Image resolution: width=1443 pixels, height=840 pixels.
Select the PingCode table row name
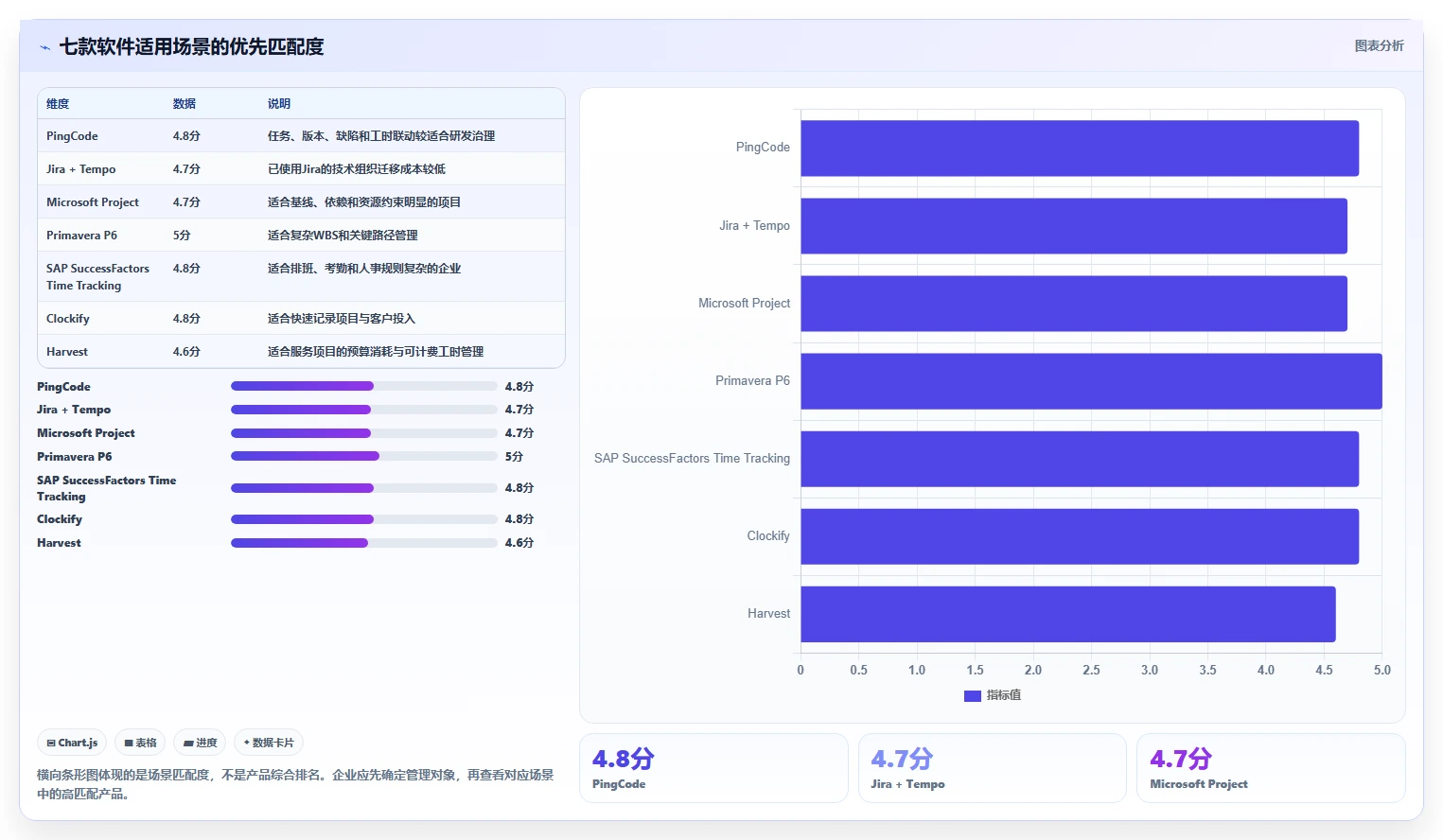[72, 136]
